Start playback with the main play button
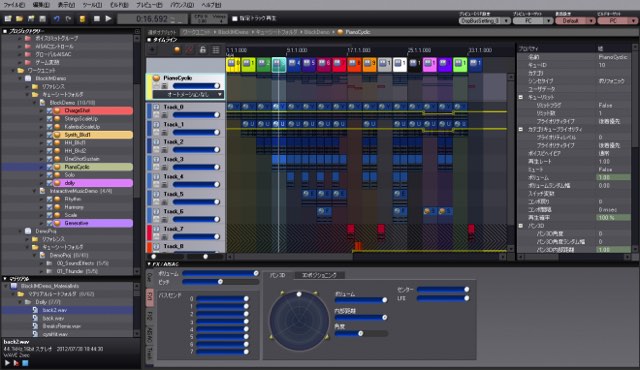 click(x=108, y=19)
